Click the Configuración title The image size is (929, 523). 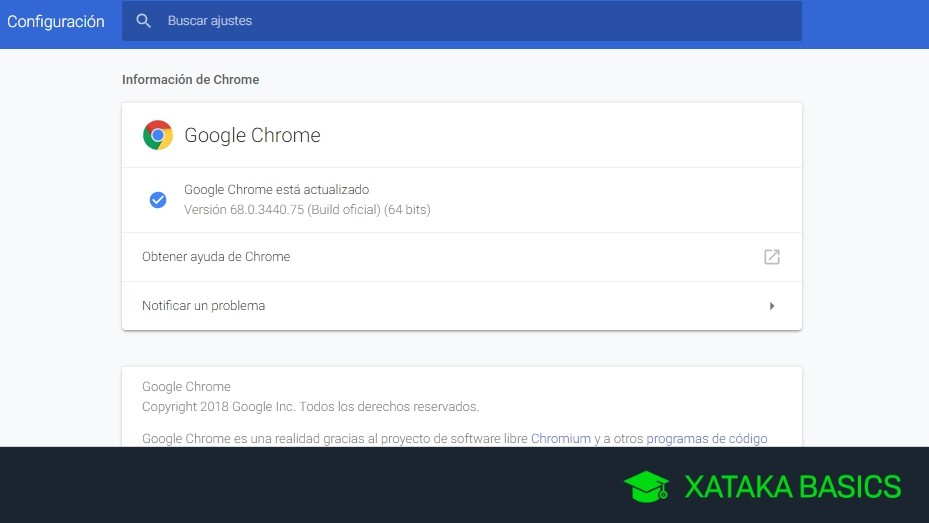56,21
